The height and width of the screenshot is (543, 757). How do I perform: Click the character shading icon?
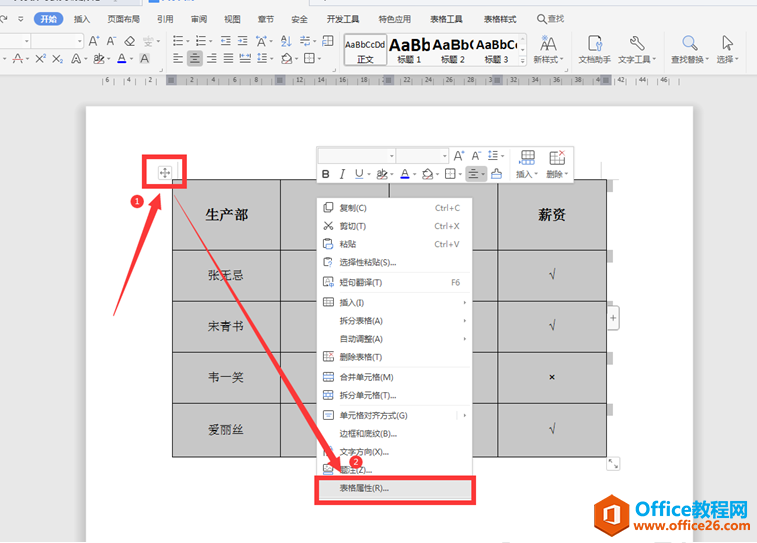[x=144, y=59]
